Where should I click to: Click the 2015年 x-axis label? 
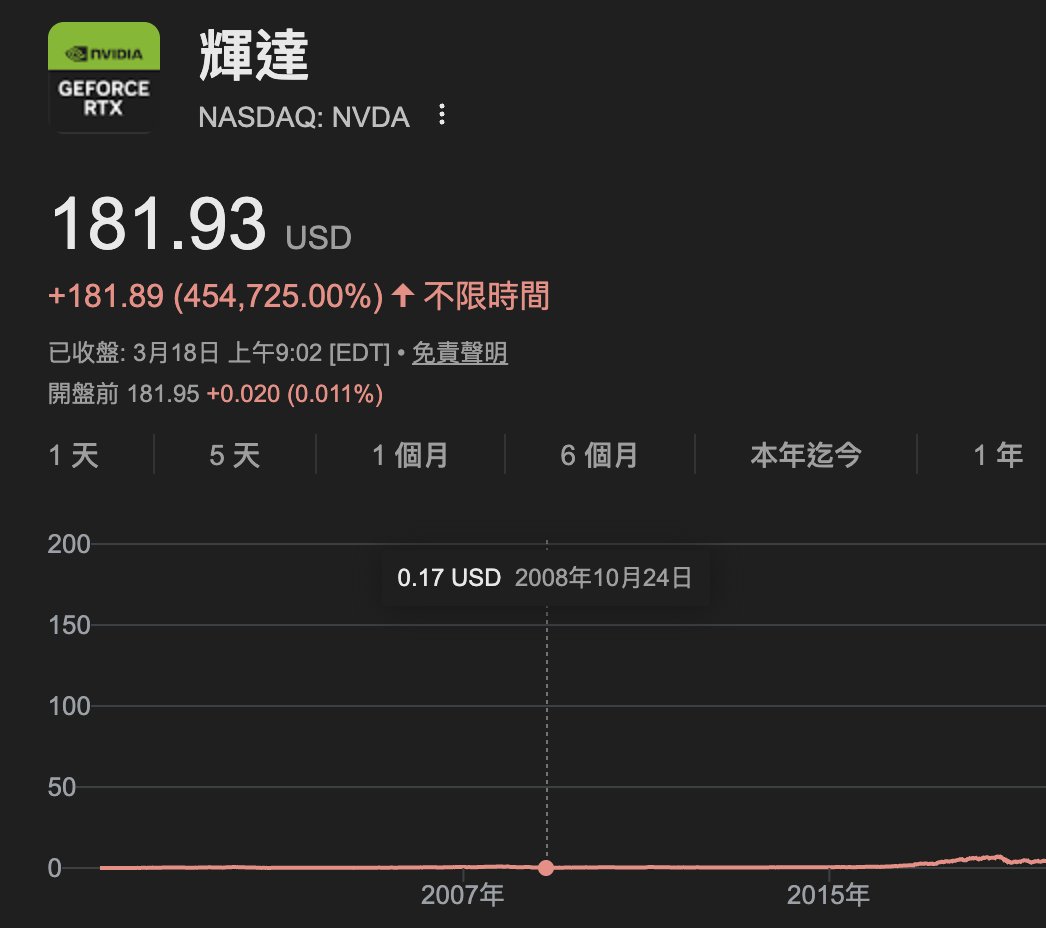point(828,895)
